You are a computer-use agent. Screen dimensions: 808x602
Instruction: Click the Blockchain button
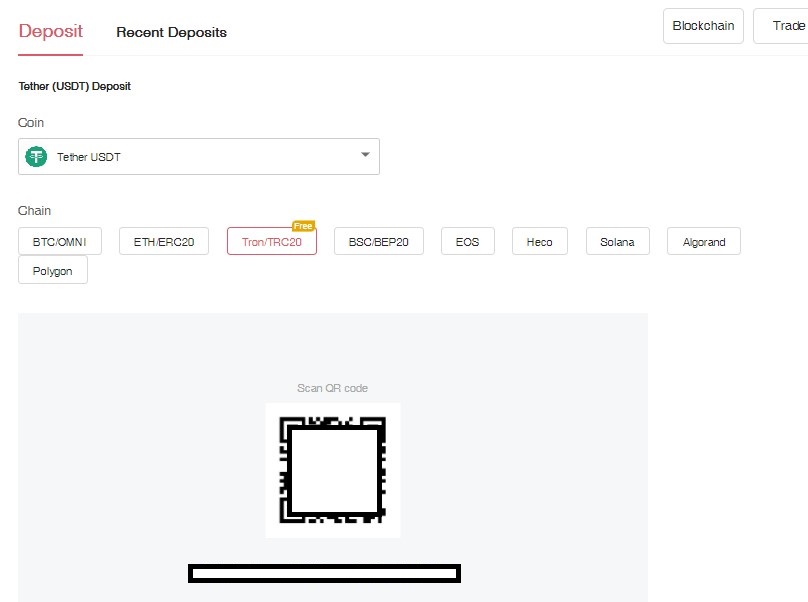pyautogui.click(x=703, y=26)
